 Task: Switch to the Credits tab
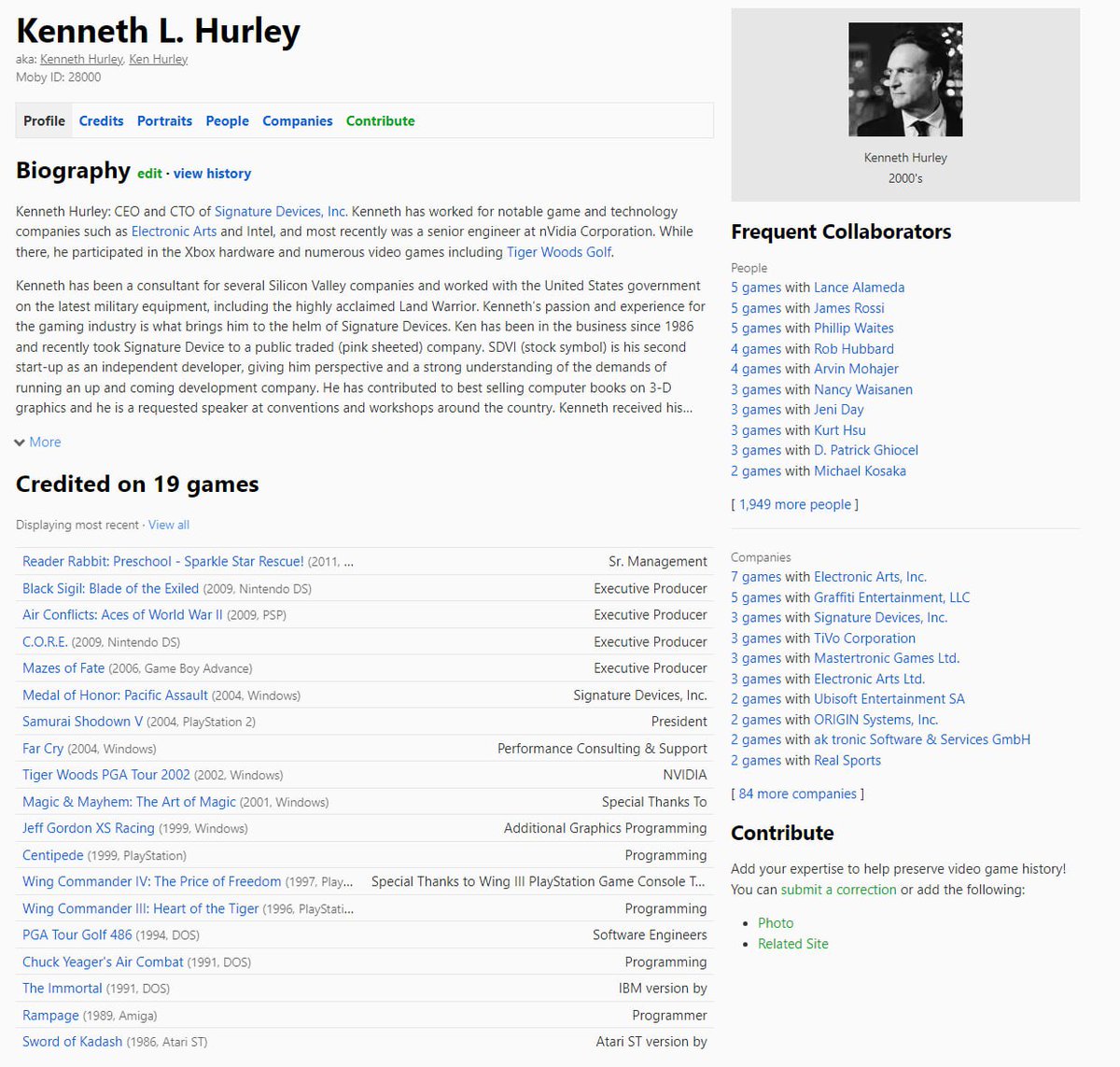coord(101,121)
